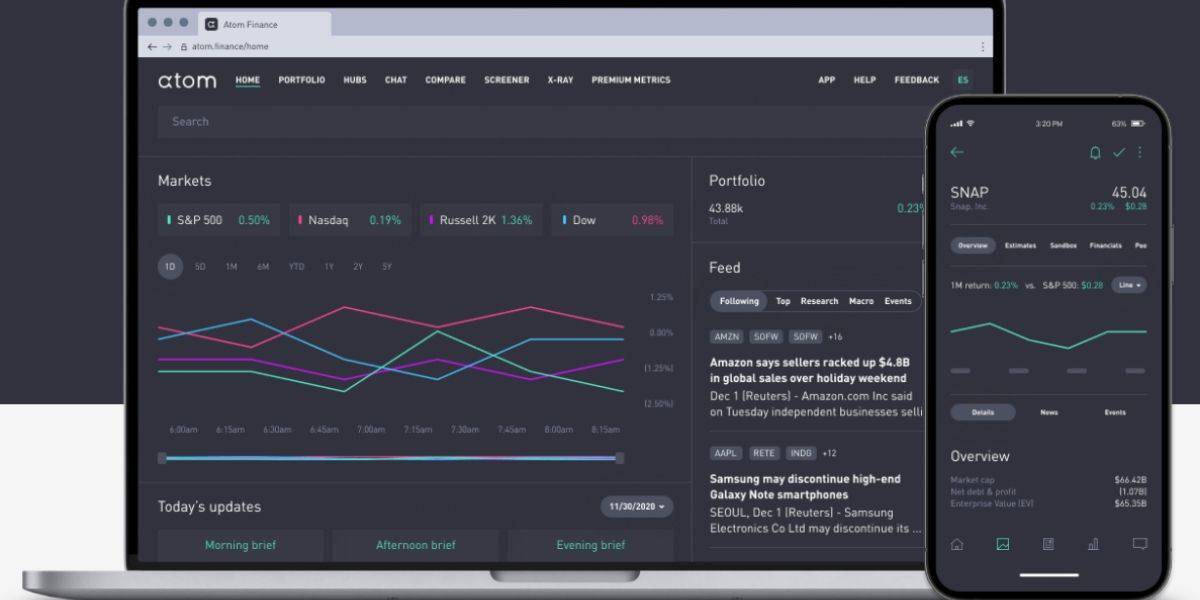Viewport: 1200px width, 600px height.
Task: Go to HUBS in the navbar
Action: (x=355, y=80)
